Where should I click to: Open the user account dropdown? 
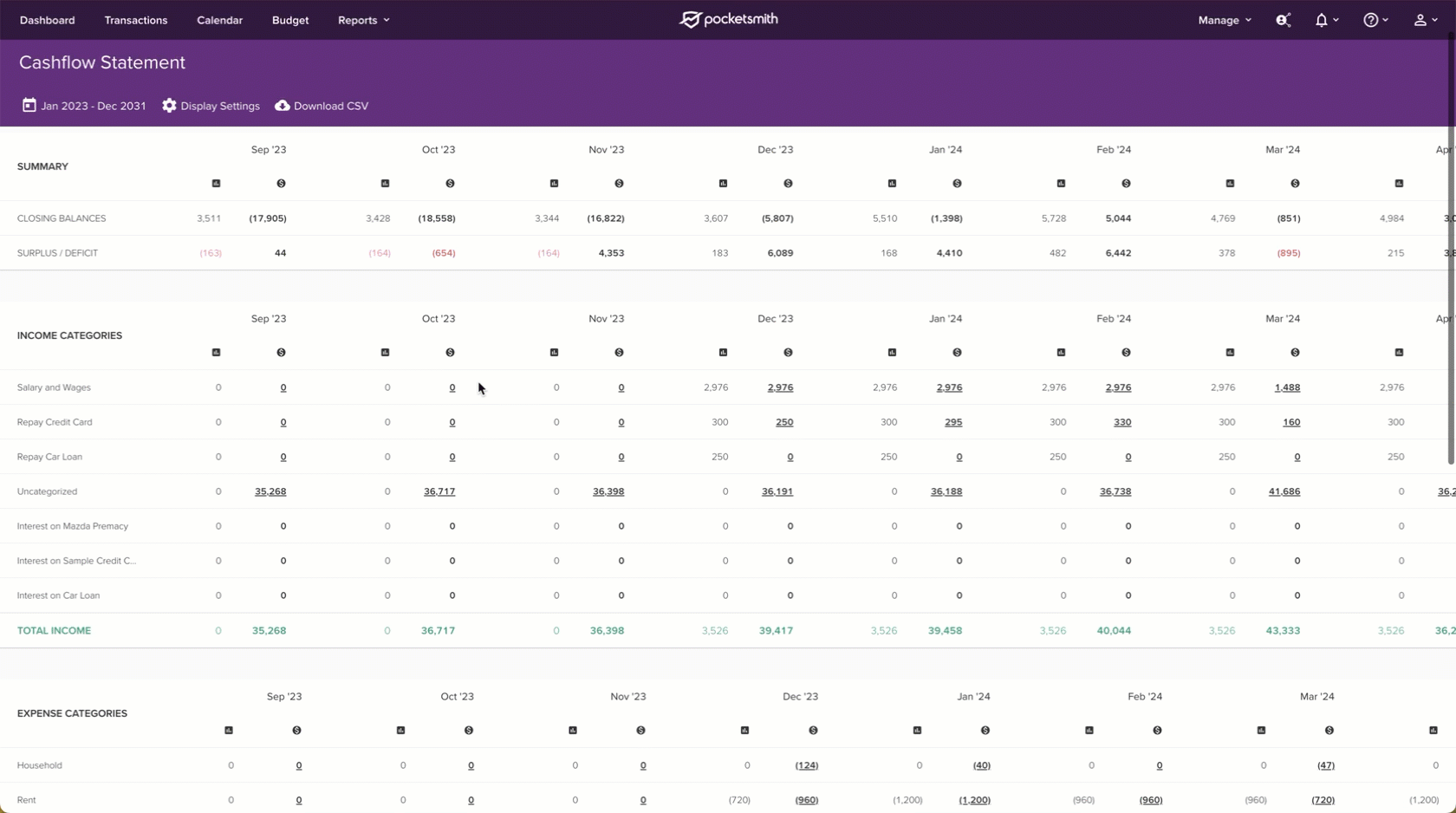[x=1425, y=20]
